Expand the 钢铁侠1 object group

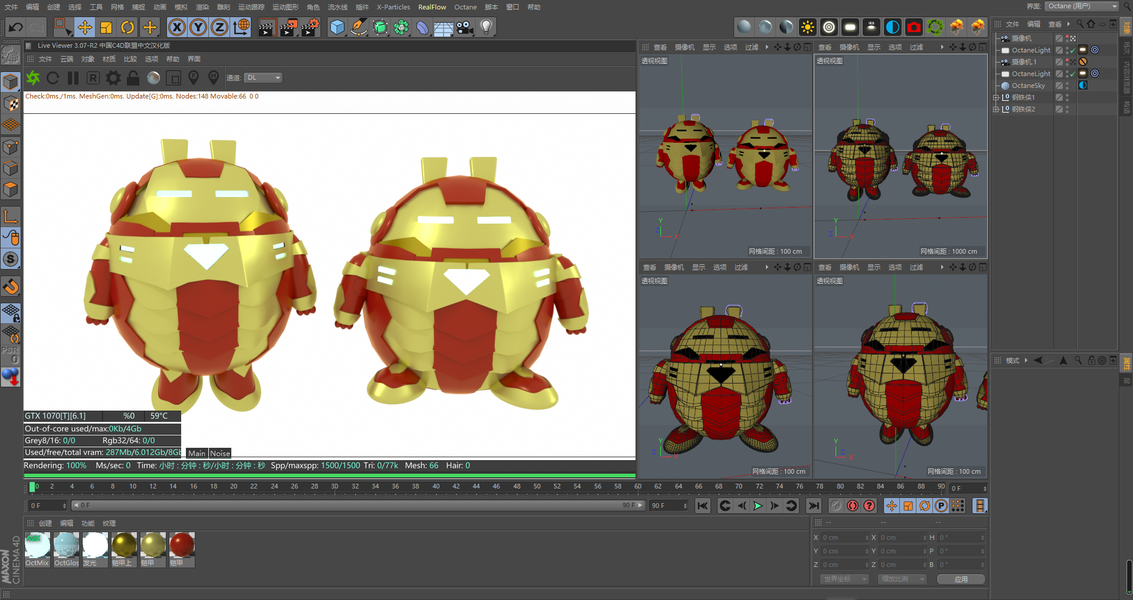pos(996,98)
